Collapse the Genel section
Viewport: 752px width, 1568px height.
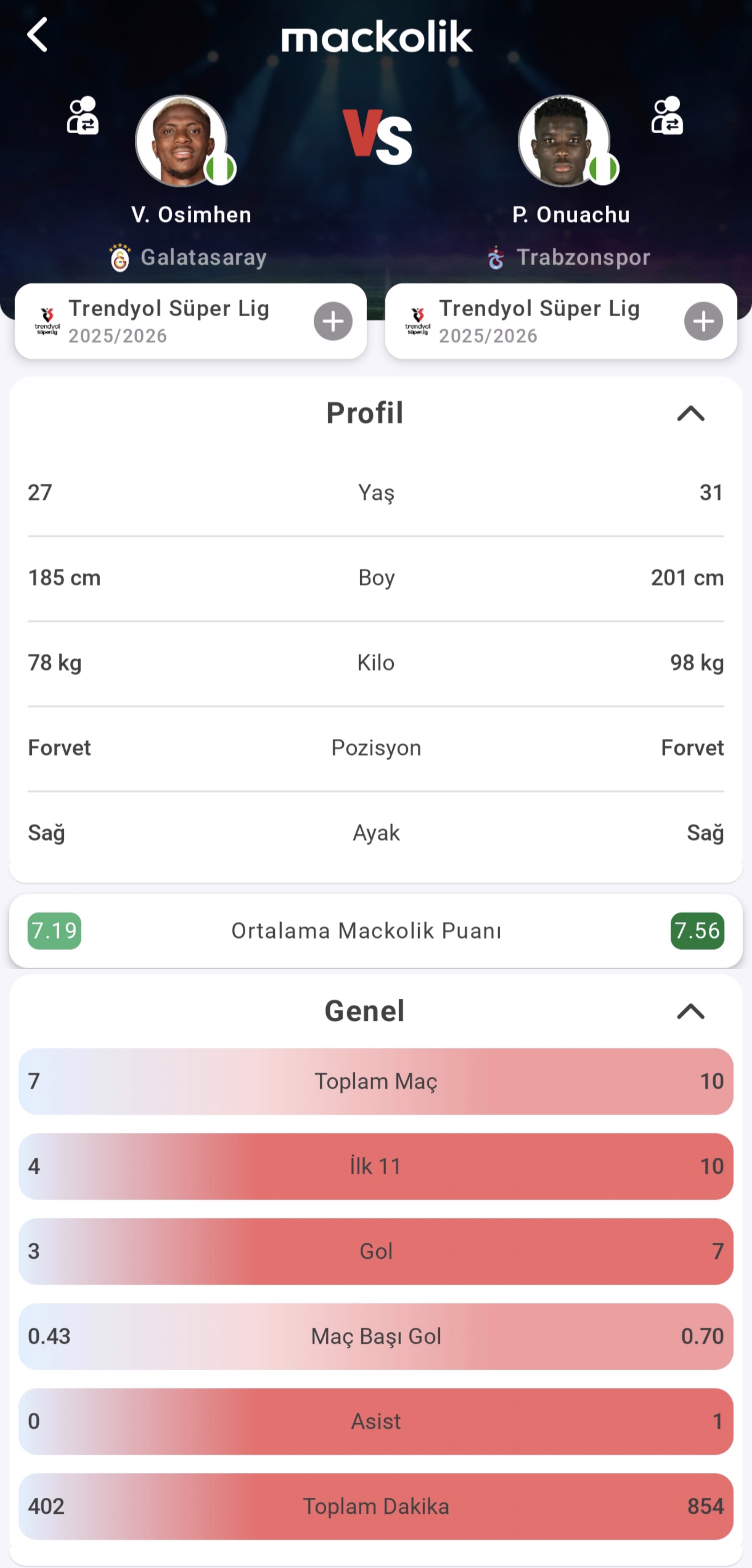[690, 1012]
